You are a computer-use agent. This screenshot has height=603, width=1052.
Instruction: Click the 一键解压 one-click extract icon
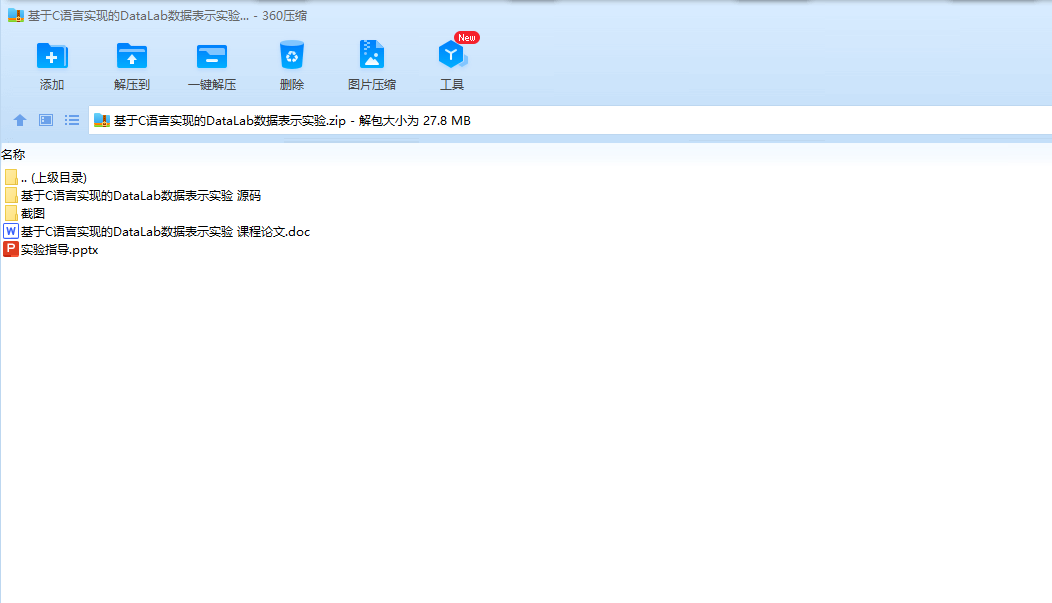pyautogui.click(x=212, y=56)
